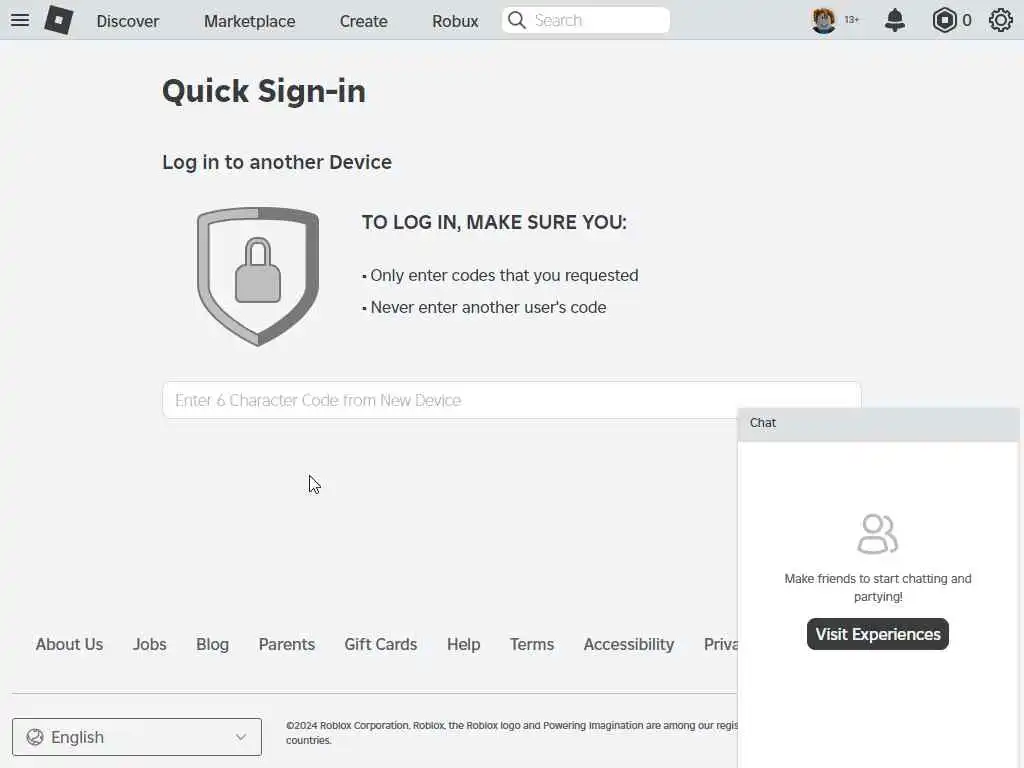
Task: Click the Quick Sign-in heading
Action: 264,91
